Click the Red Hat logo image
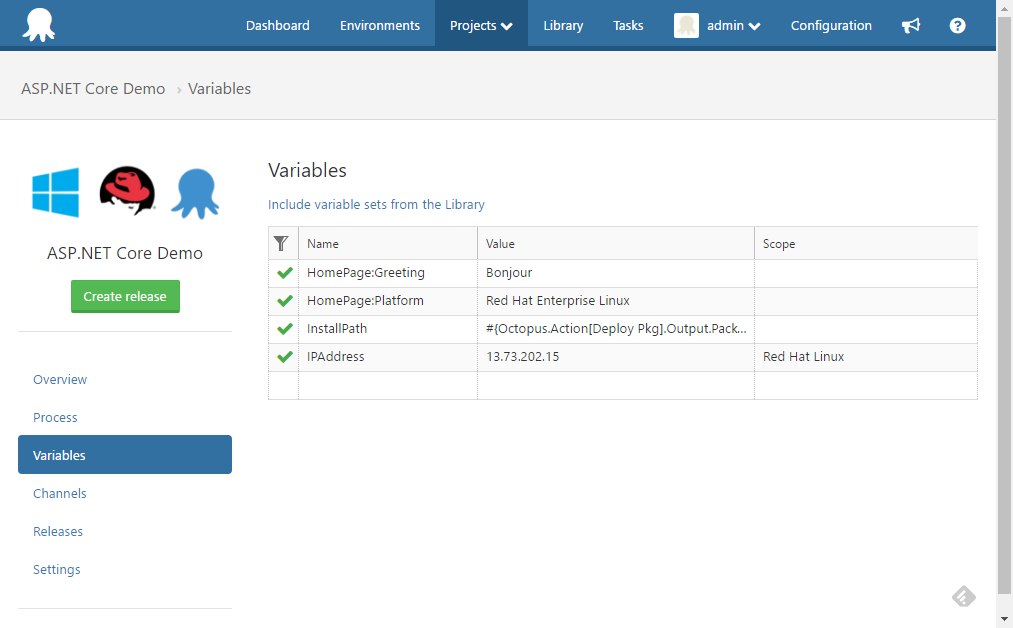Viewport: 1013px width, 628px height. pyautogui.click(x=127, y=191)
